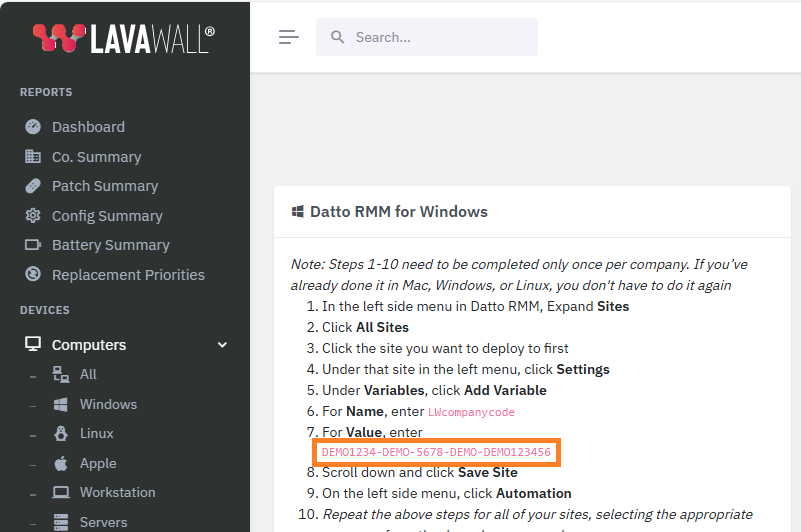Click the All devices network icon
The width and height of the screenshot is (801, 532).
[x=61, y=375]
